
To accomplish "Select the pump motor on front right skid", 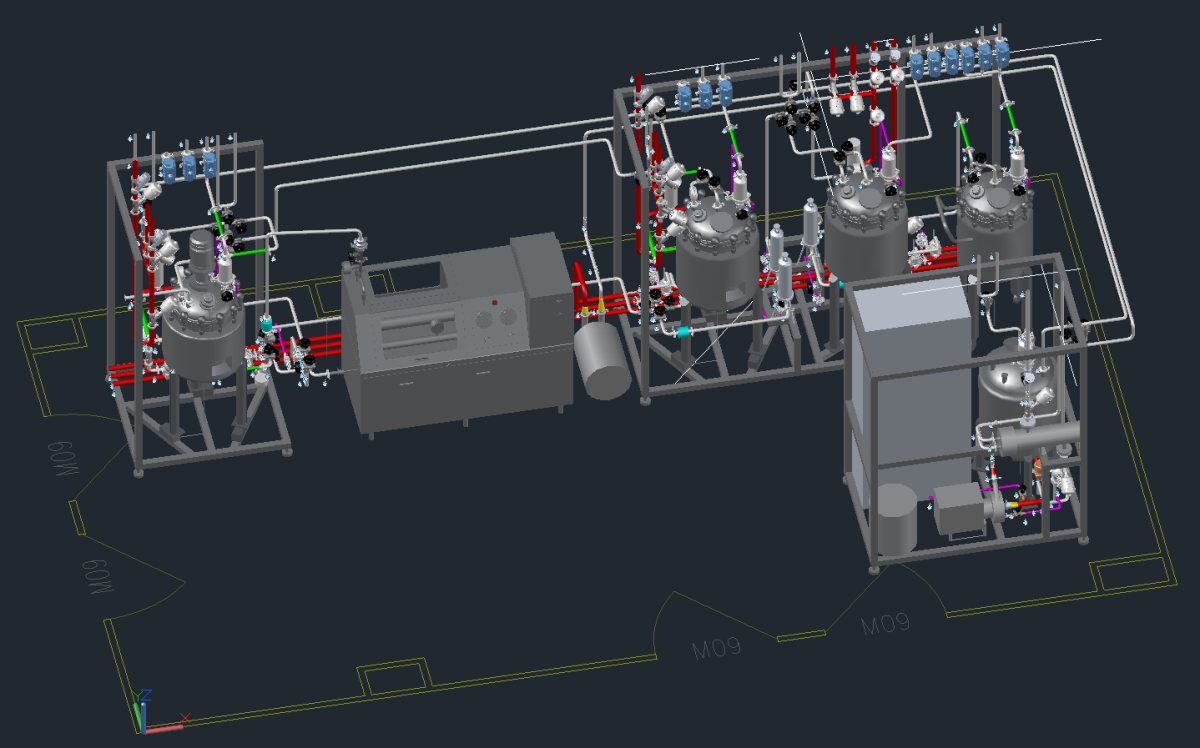I will 960,507.
